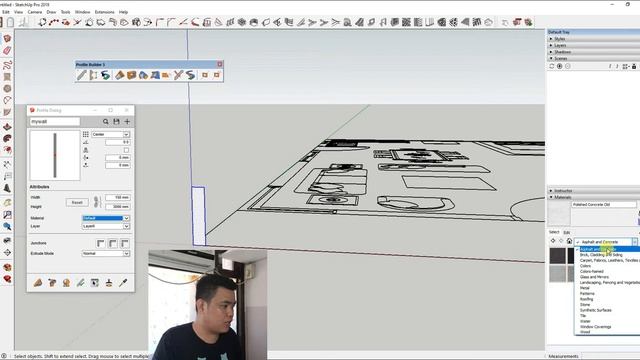Open the Asphalt and Concrete library combo box
This screenshot has height=360, width=640.
606,242
